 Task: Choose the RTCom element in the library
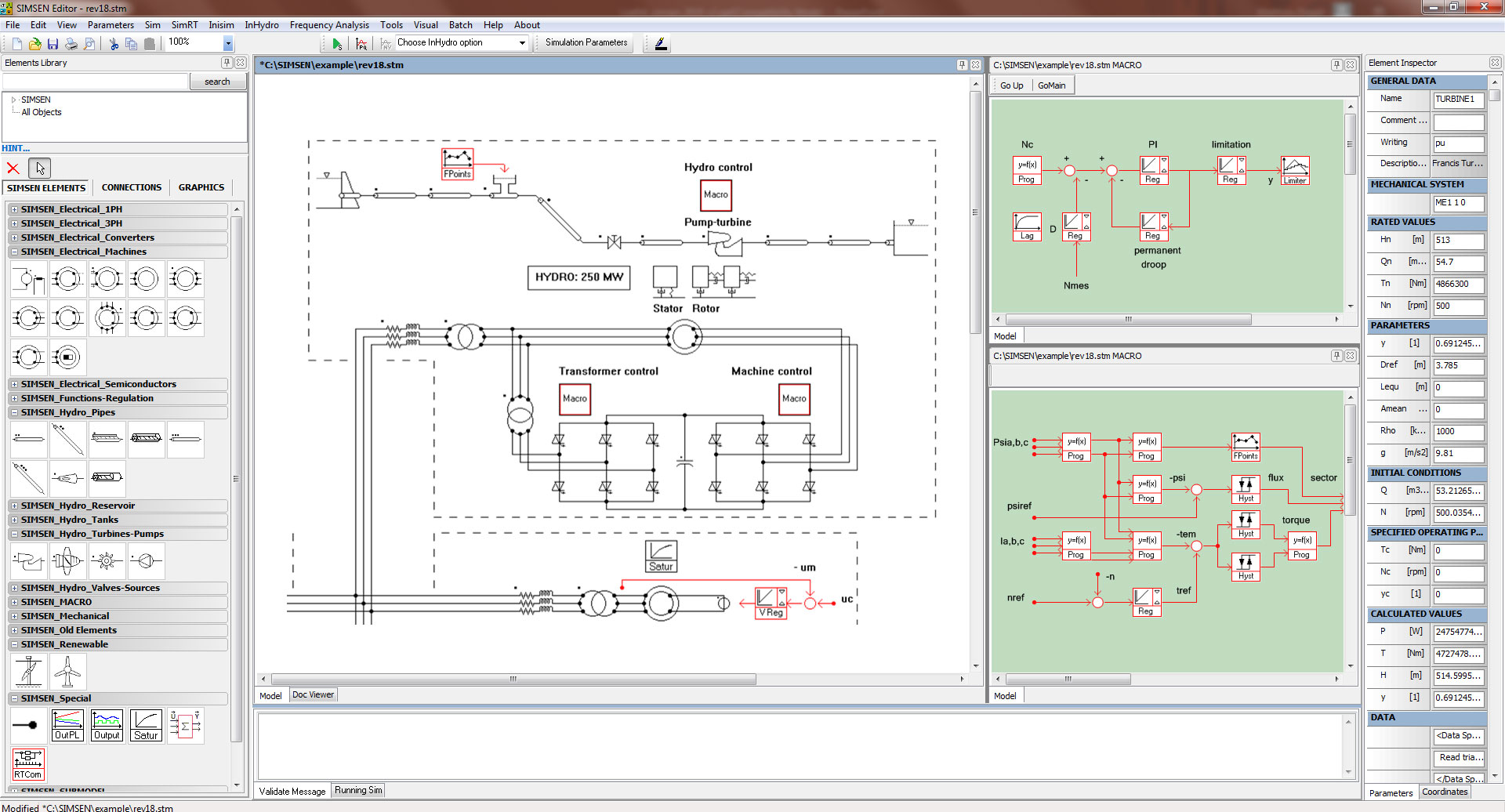[x=28, y=764]
